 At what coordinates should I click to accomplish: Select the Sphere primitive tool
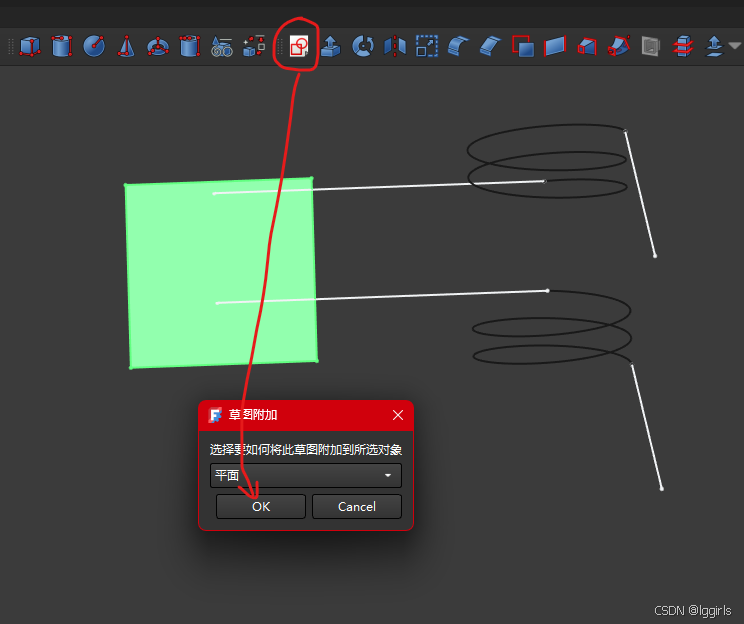(x=94, y=47)
